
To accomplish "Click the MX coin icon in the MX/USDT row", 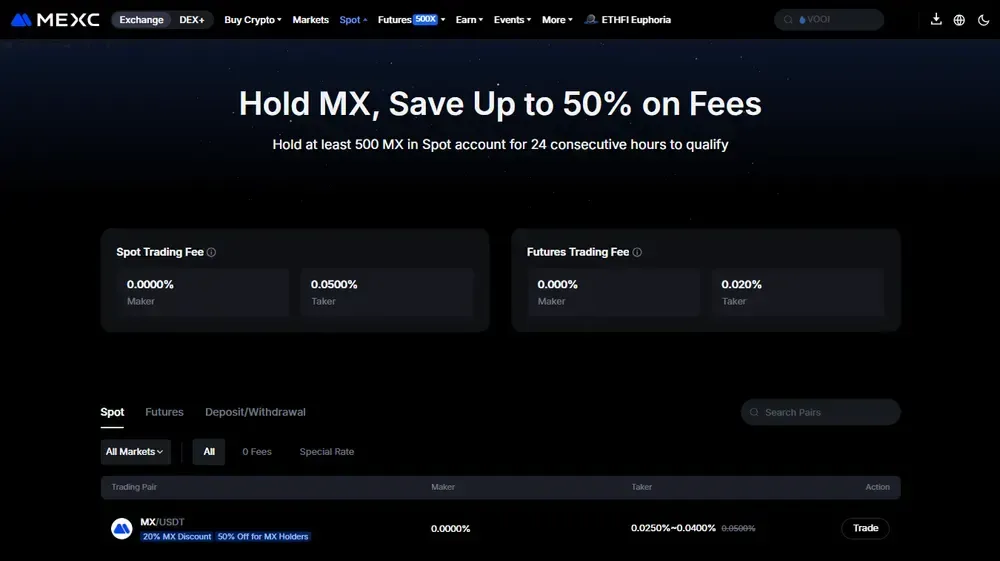I will pyautogui.click(x=121, y=528).
